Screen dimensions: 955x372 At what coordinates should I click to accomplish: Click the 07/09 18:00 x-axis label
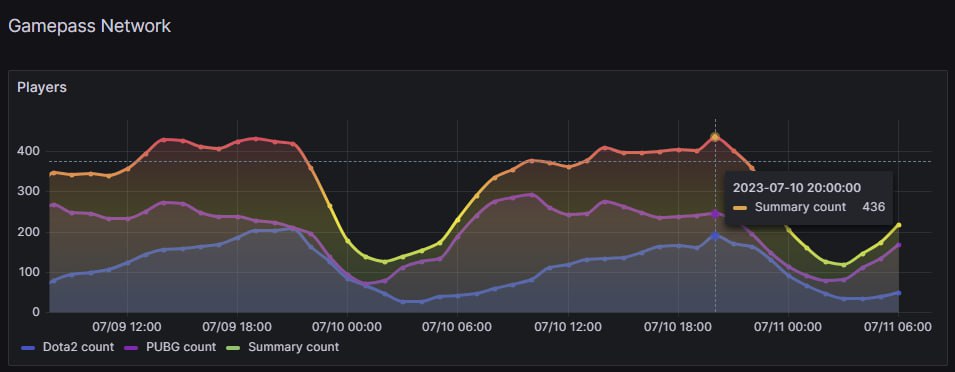click(x=237, y=327)
